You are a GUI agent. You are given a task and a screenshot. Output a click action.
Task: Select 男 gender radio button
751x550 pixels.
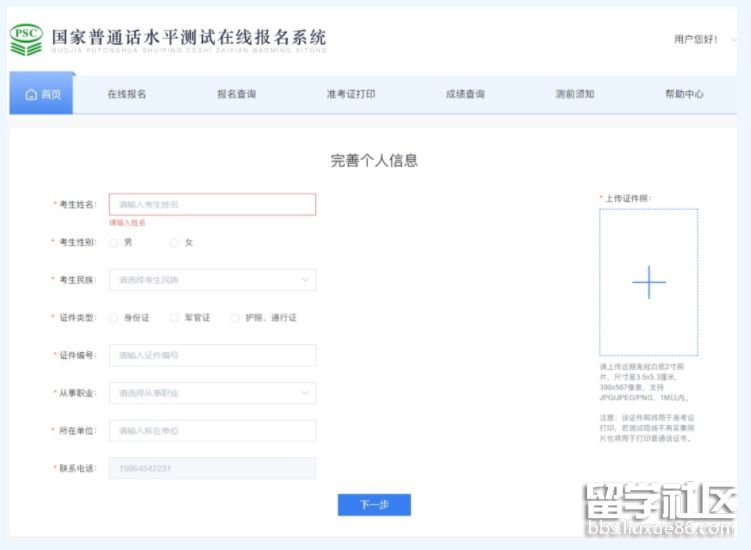point(114,242)
